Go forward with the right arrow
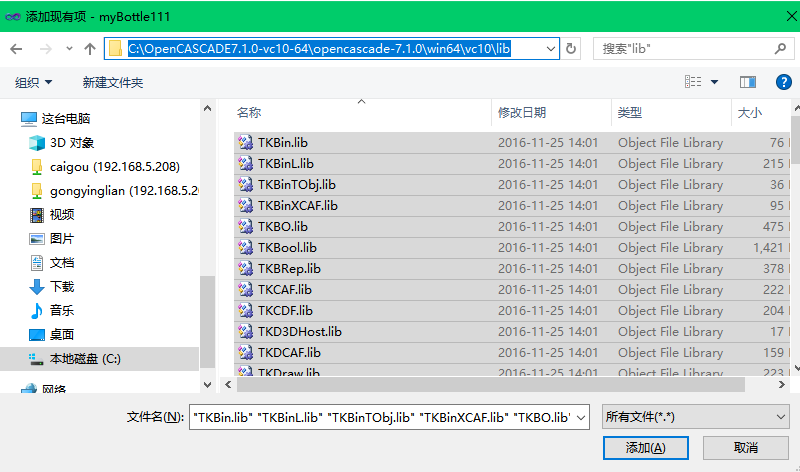This screenshot has width=800, height=472. tap(45, 49)
